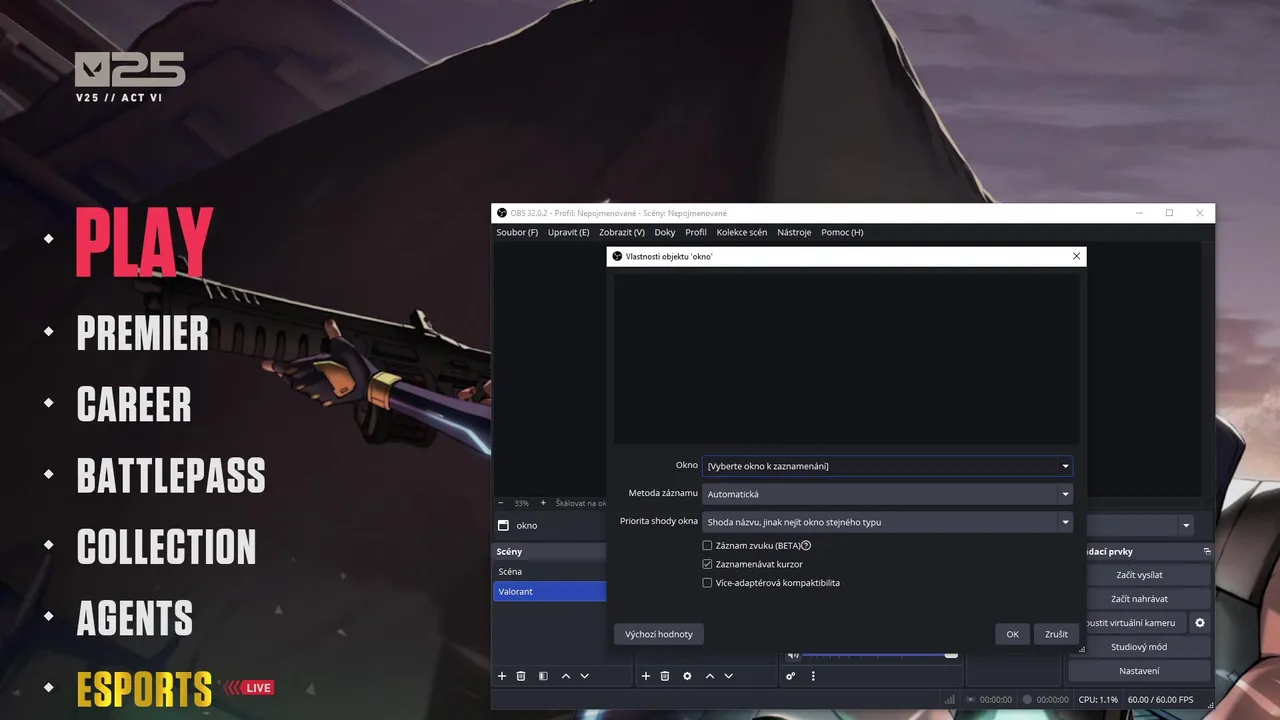1280x720 pixels.
Task: Click the network status bars icon in status bar
Action: [950, 700]
